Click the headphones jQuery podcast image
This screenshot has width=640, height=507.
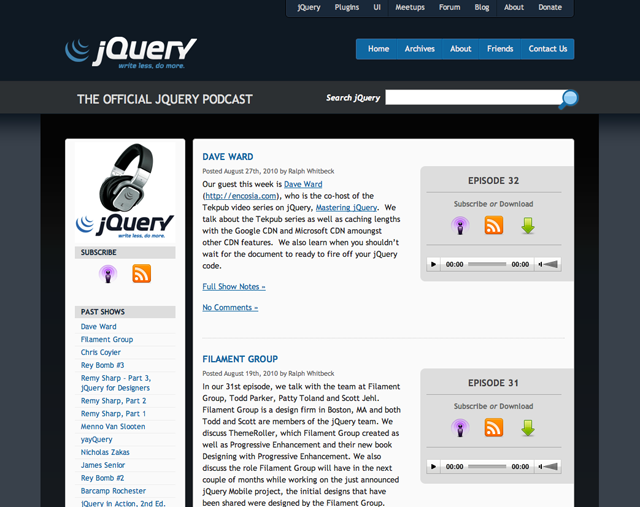[x=125, y=192]
